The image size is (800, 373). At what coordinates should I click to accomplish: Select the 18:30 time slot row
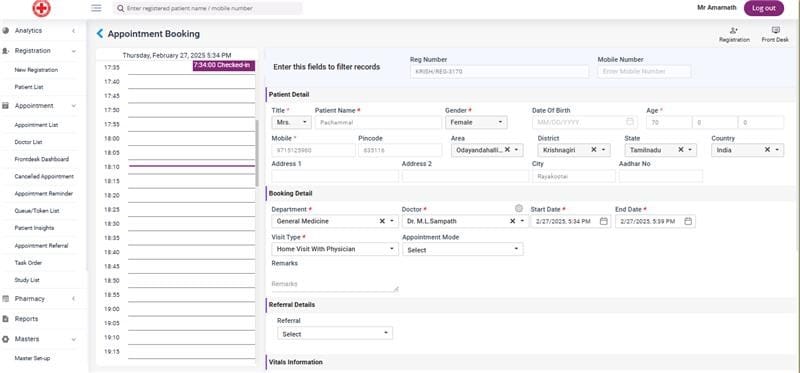click(191, 224)
